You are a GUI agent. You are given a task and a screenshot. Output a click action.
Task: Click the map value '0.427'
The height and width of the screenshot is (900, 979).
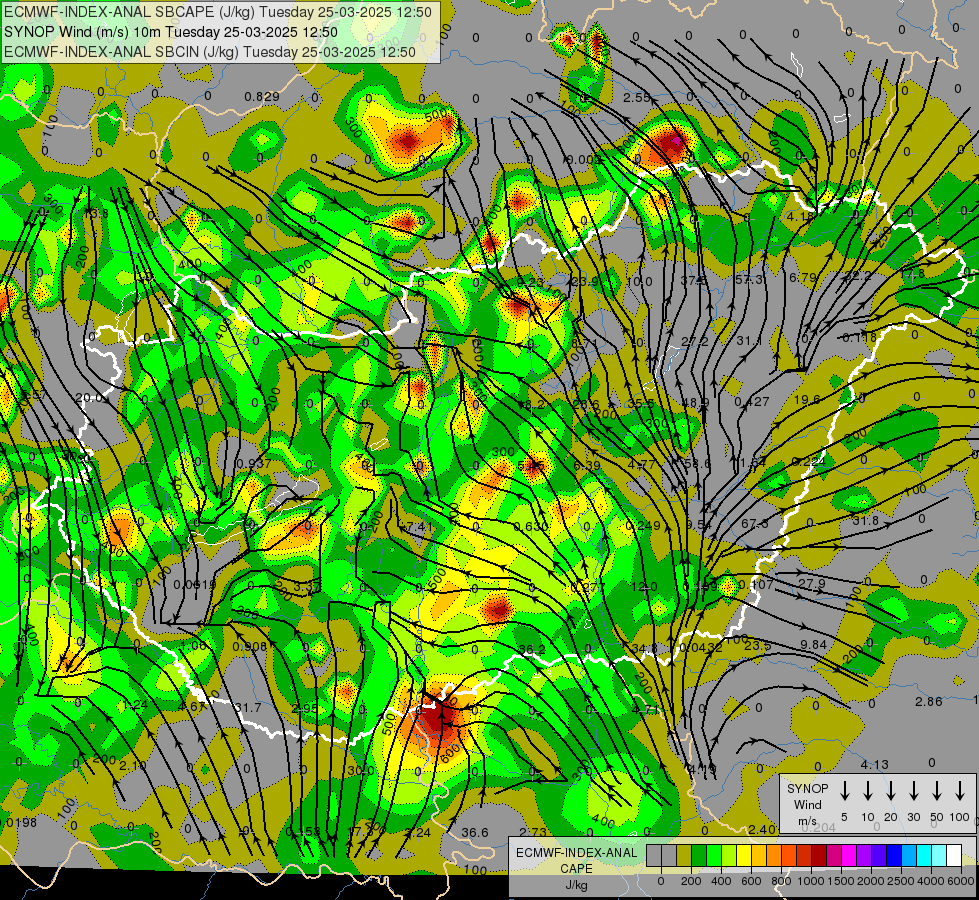752,402
